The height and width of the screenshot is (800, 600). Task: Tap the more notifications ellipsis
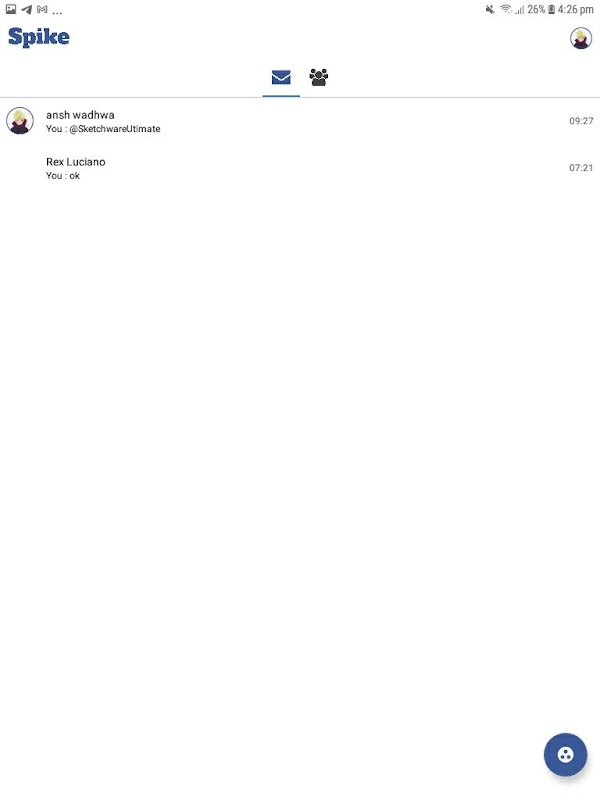57,12
